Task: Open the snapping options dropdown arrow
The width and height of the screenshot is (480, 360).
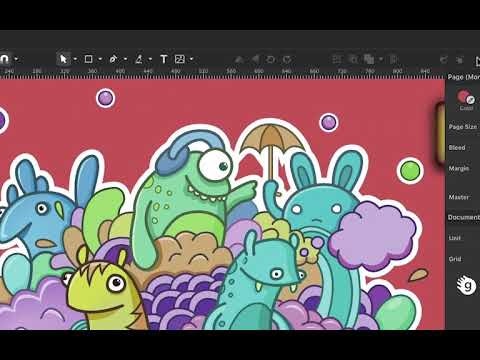Action: pyautogui.click(x=16, y=59)
